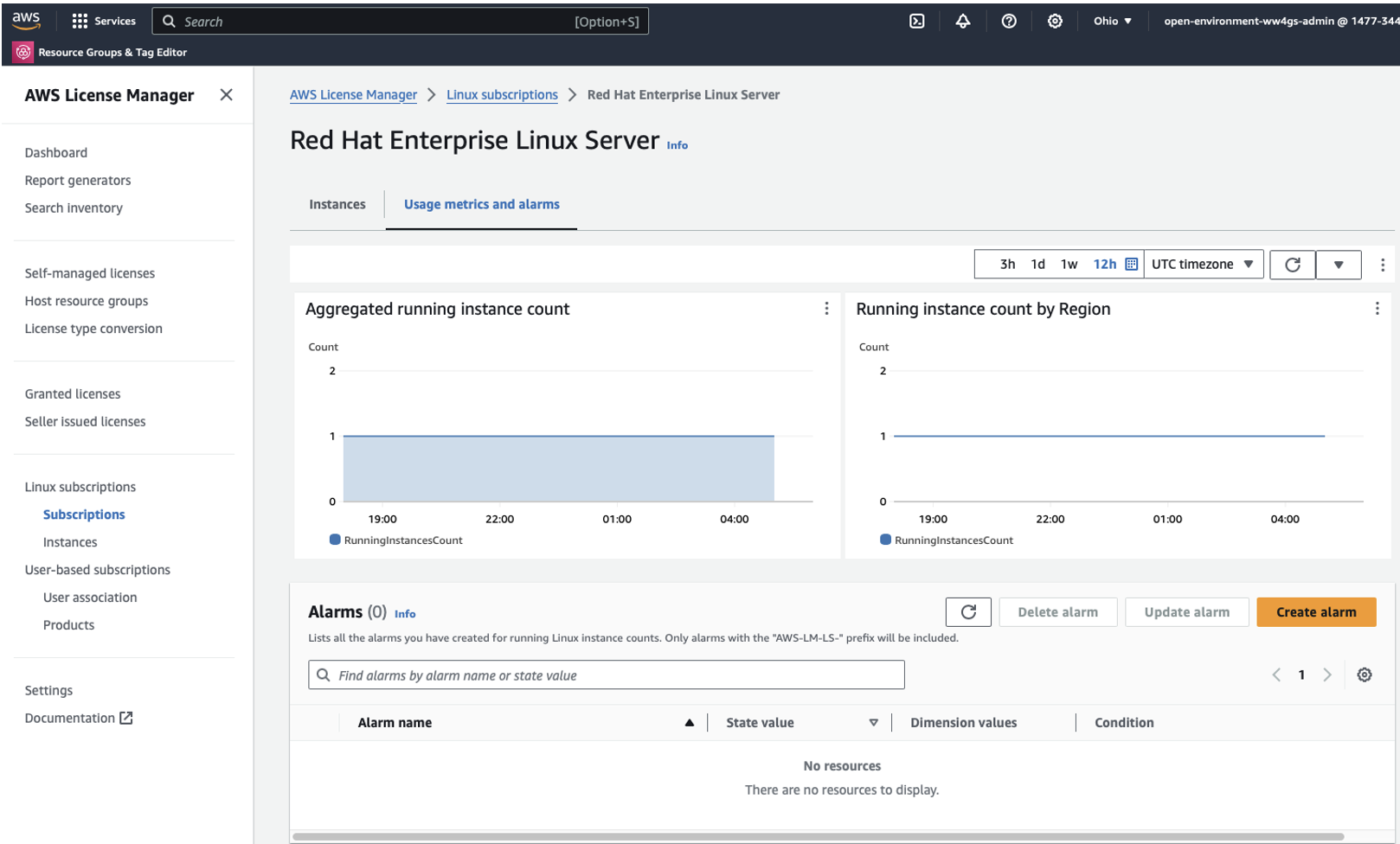Open Linux subscriptions in the sidebar

click(80, 487)
